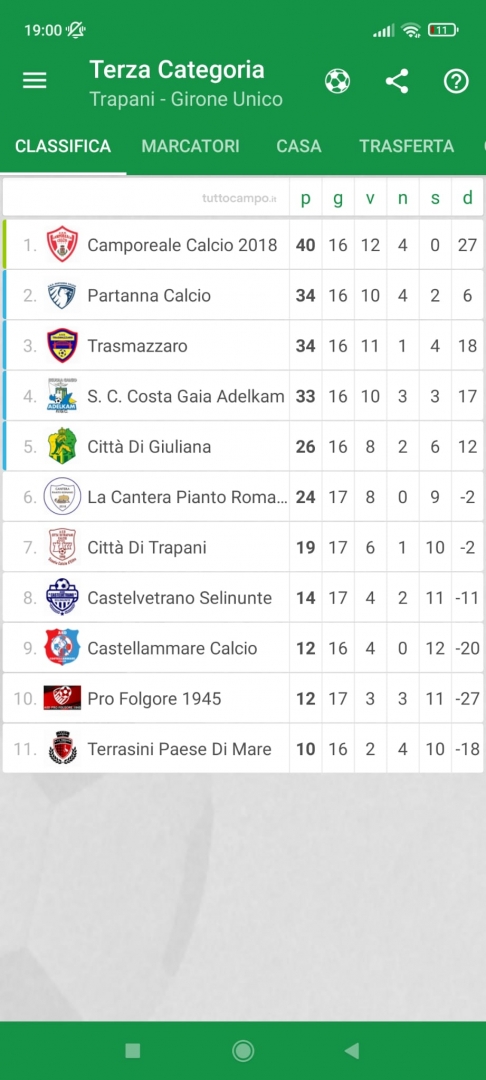The image size is (486, 1080).
Task: Open the TRASFERTA tab
Action: point(406,146)
